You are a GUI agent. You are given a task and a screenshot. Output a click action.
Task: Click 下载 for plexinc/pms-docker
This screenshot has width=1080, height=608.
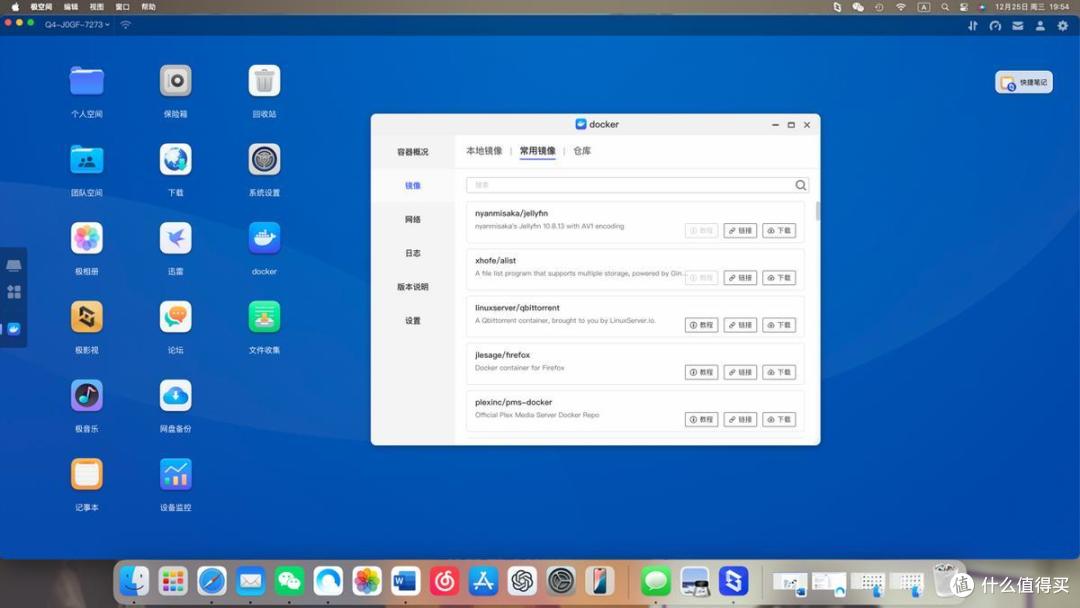tap(779, 419)
